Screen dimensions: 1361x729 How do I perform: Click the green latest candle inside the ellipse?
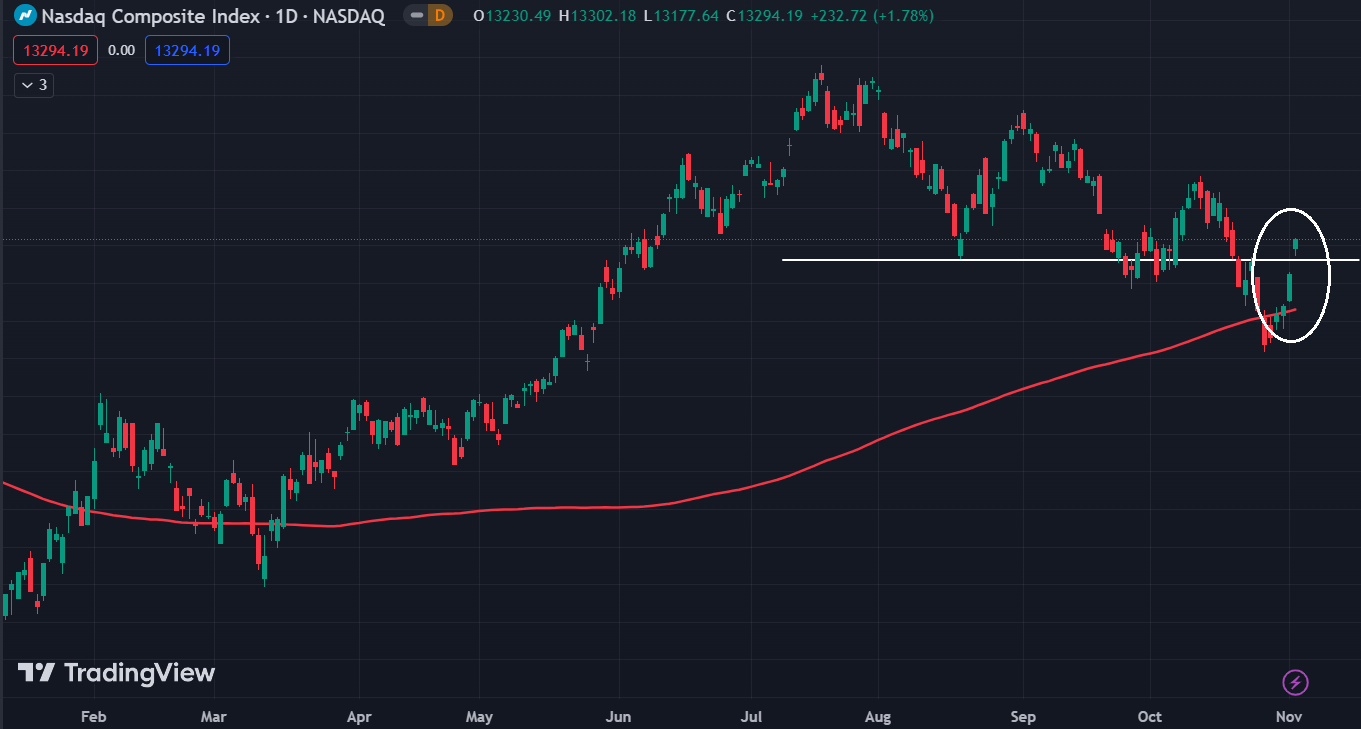pyautogui.click(x=1296, y=244)
